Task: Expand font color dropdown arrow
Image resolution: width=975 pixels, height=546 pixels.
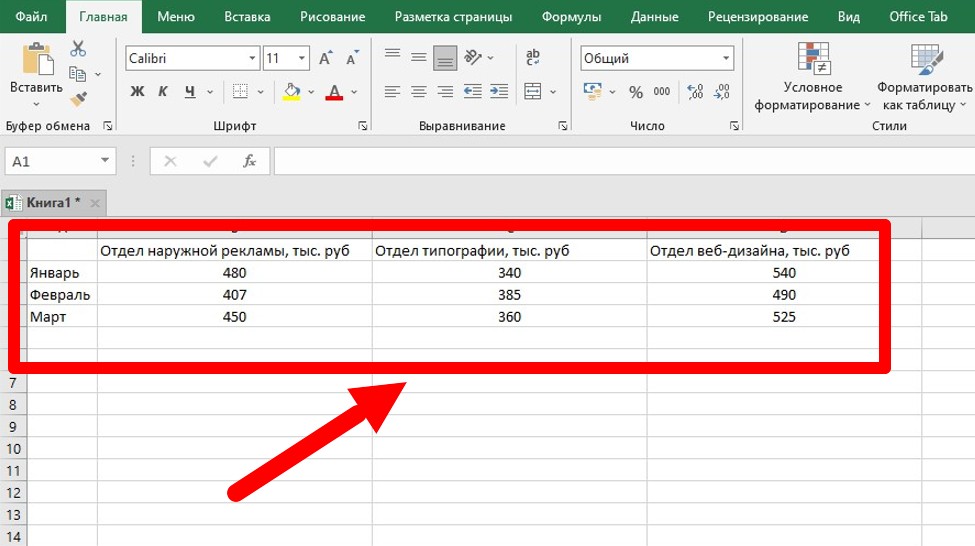Action: [x=354, y=92]
